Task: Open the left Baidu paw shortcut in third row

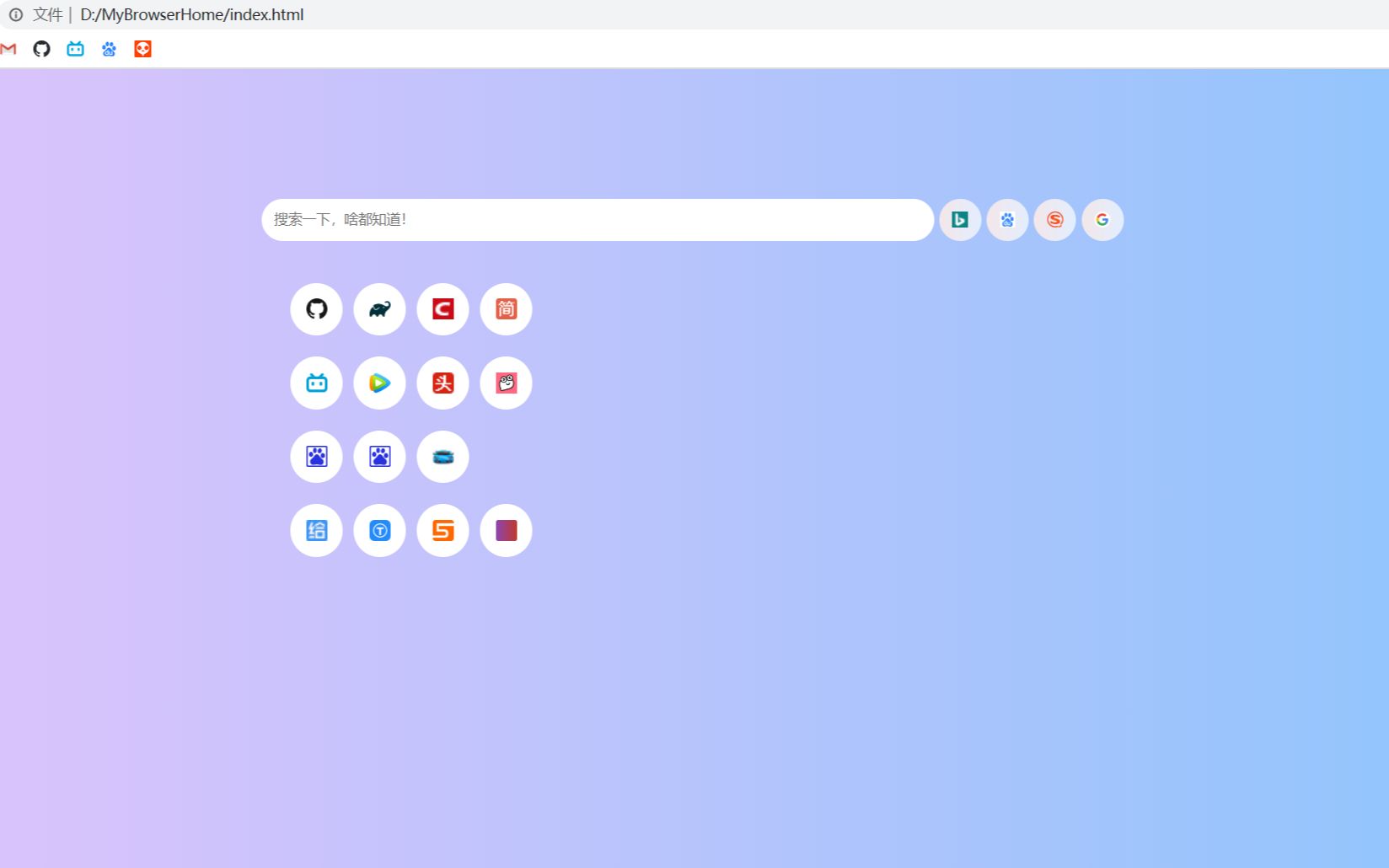Action: tap(316, 457)
